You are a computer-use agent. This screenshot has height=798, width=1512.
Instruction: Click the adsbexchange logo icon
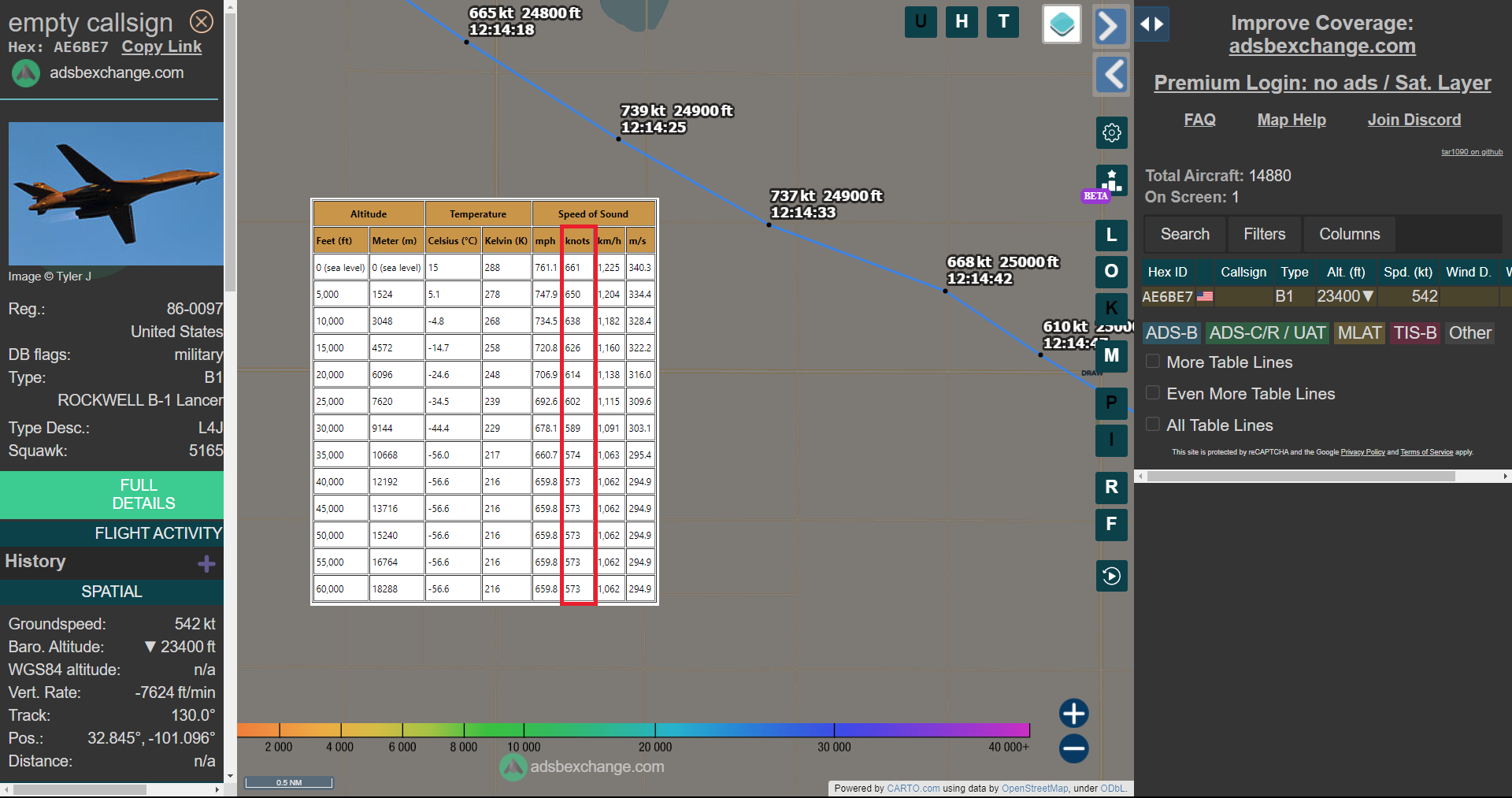click(x=26, y=73)
